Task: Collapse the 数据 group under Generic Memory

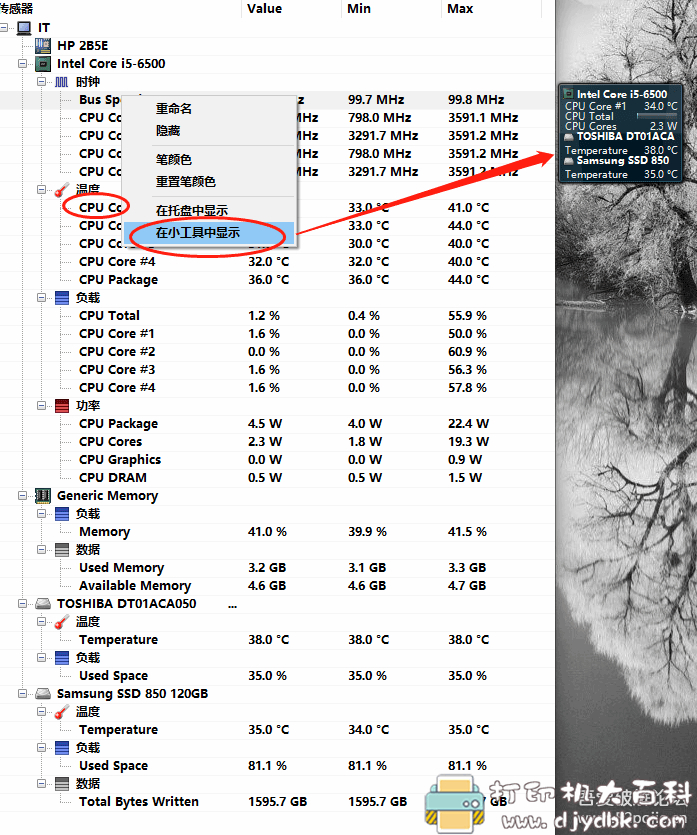Action: tap(42, 550)
